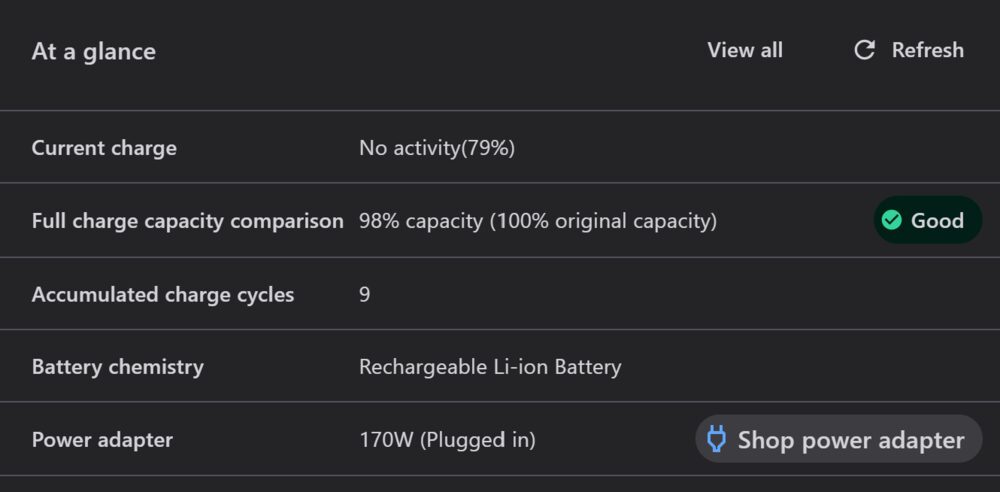Screen dimensions: 1000x492
Task: Click the No activity(79%) value
Action: point(437,148)
